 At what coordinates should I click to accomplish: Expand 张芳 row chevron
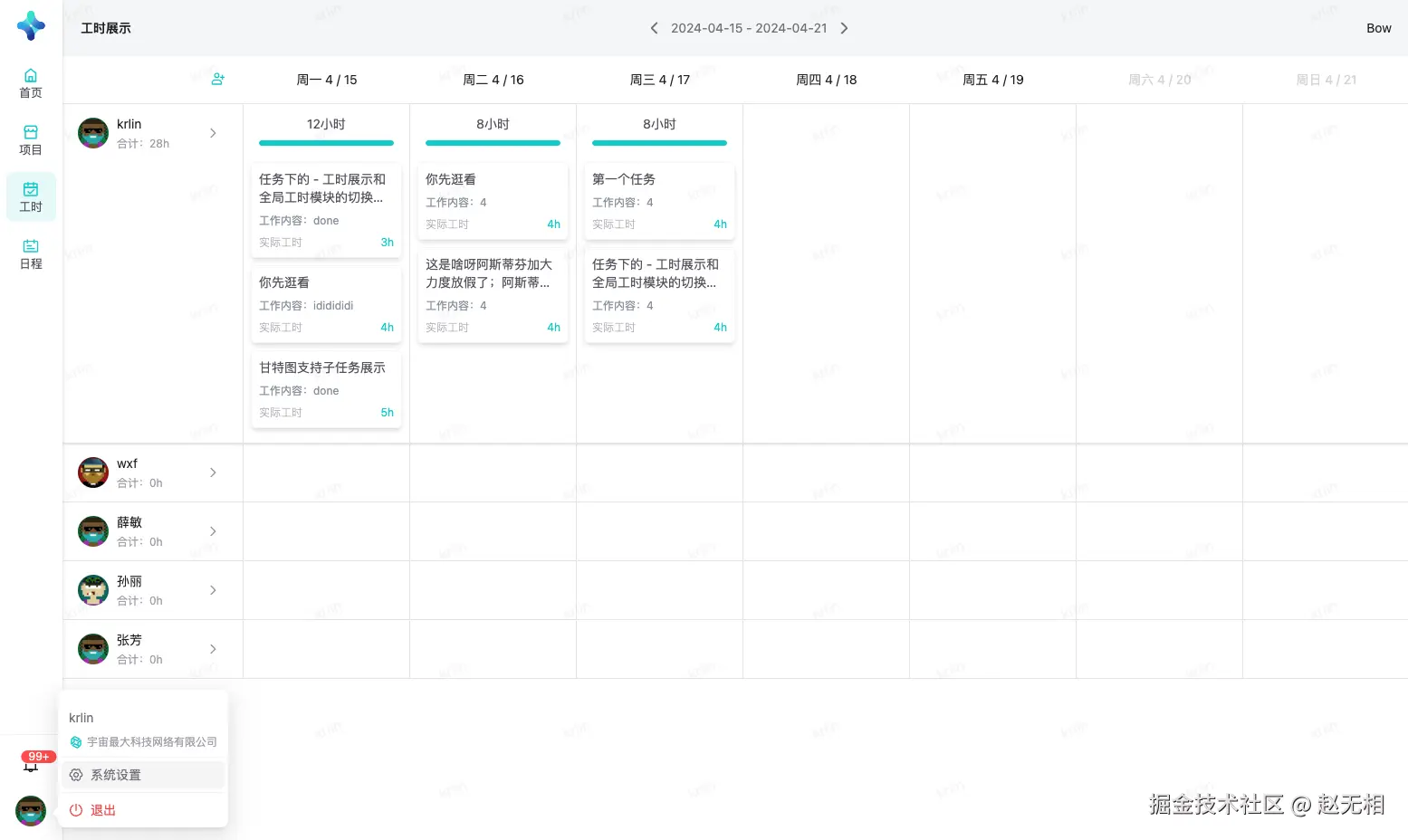[213, 649]
